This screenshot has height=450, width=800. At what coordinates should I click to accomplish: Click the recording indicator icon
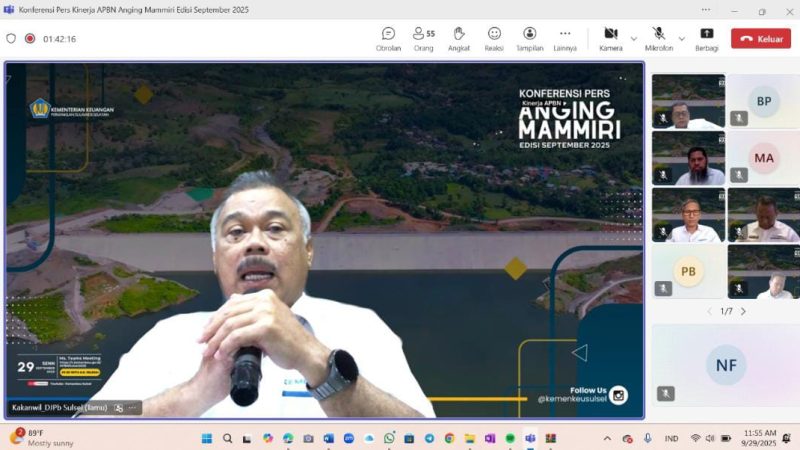click(30, 39)
